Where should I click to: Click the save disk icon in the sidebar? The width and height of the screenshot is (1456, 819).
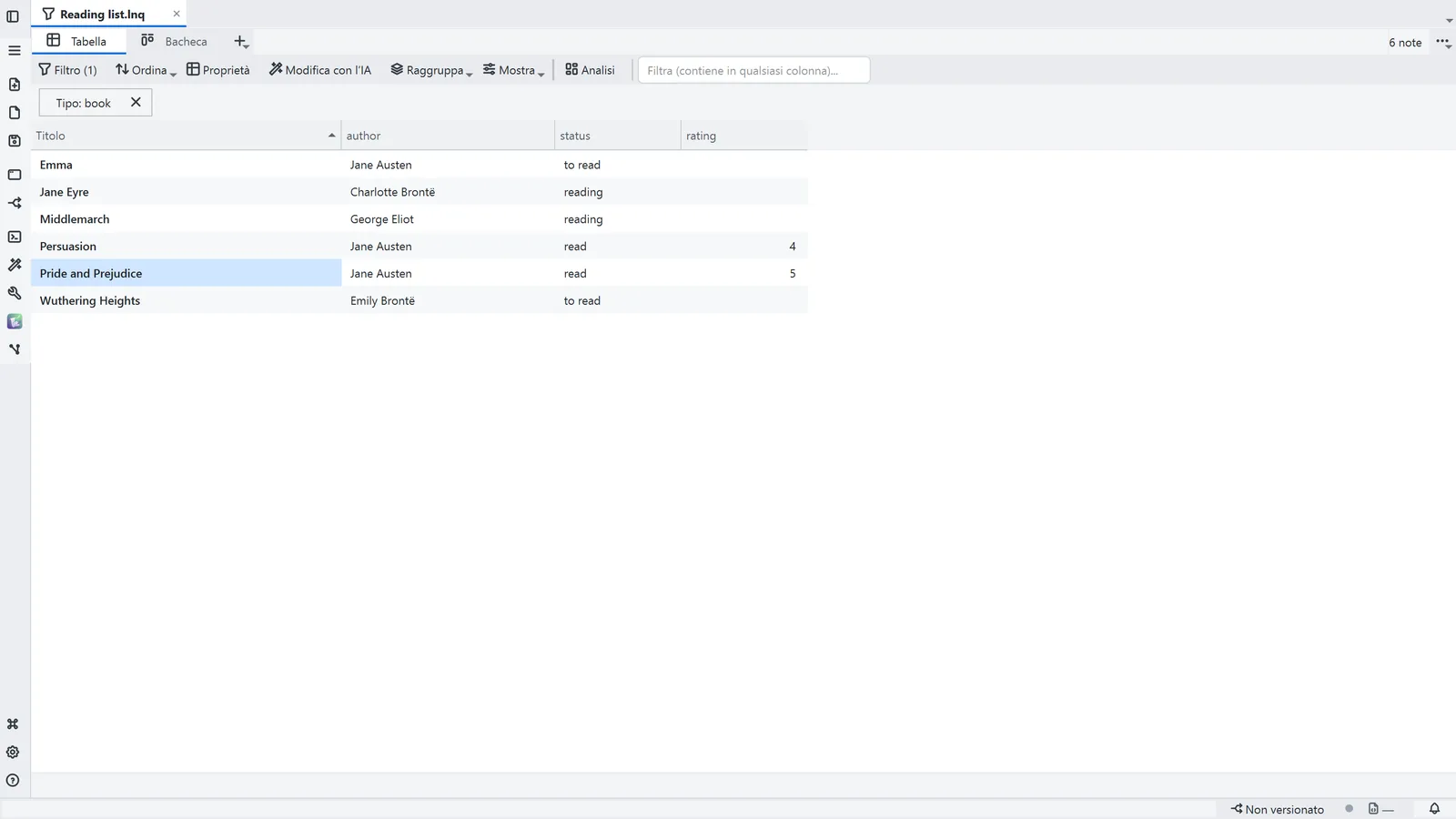[x=15, y=141]
